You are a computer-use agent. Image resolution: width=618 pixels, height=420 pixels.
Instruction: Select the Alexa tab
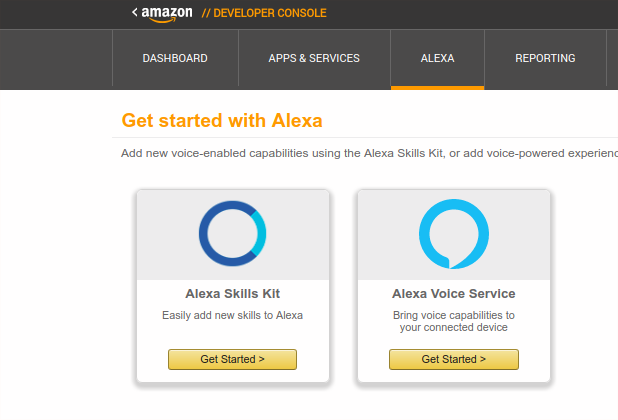pos(437,58)
